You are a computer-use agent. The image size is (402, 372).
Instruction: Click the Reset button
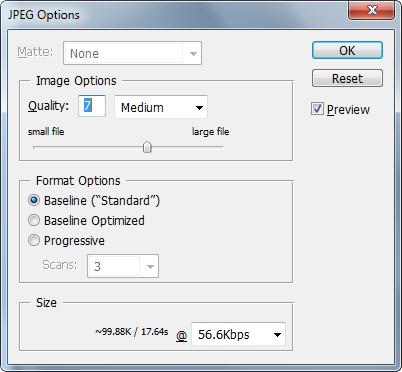coord(347,78)
